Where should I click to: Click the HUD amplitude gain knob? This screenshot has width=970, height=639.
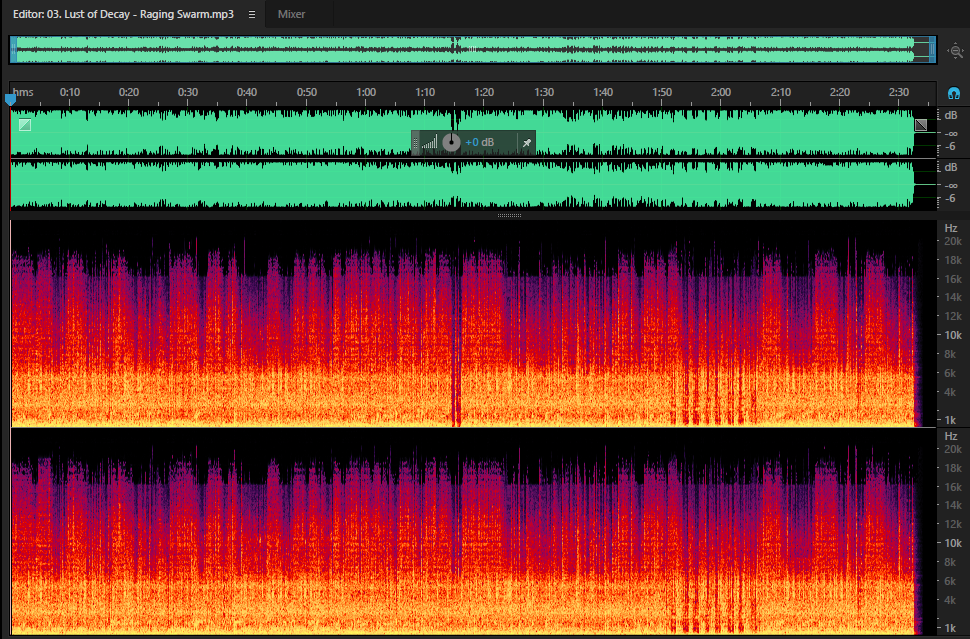point(452,142)
